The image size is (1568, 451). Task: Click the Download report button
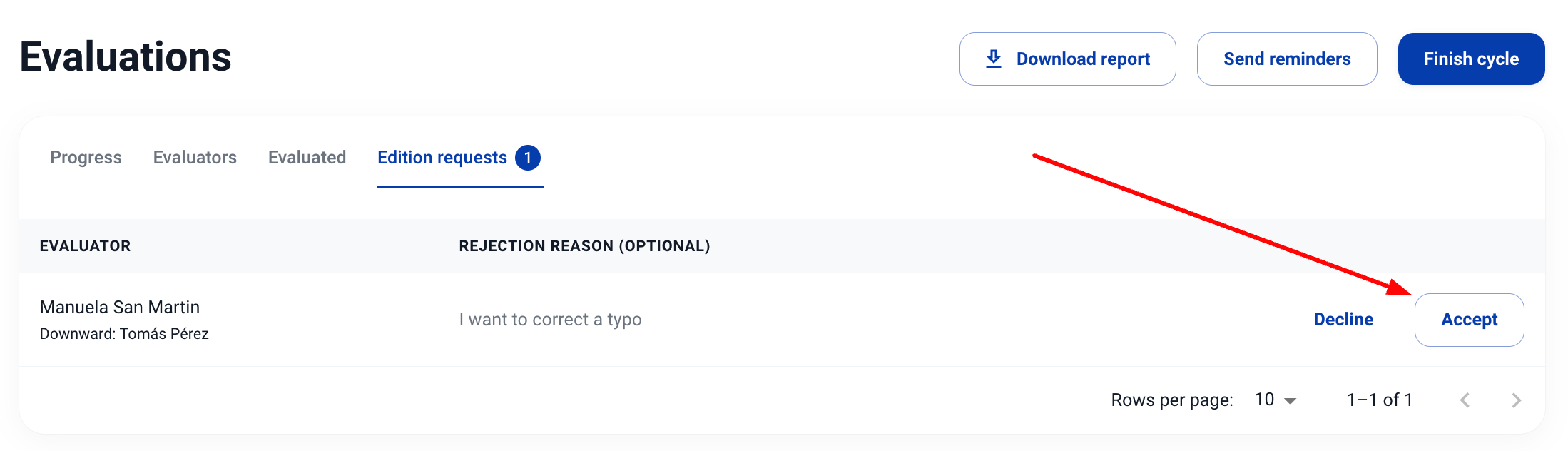tap(1067, 59)
